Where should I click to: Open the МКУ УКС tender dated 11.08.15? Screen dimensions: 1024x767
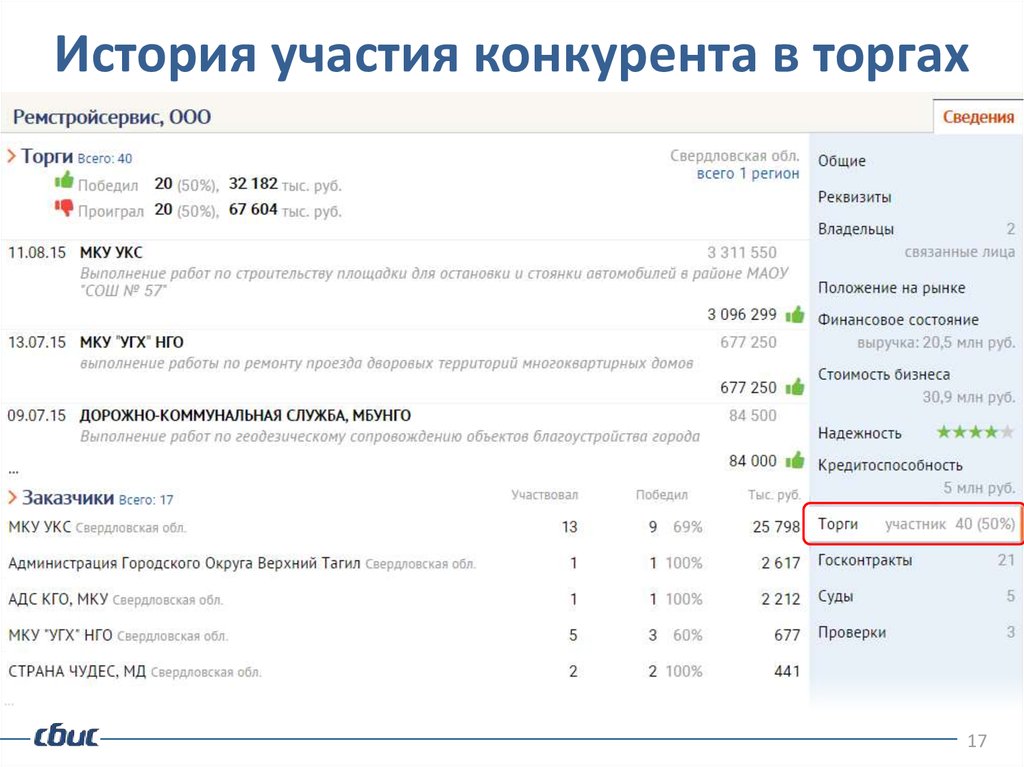111,252
